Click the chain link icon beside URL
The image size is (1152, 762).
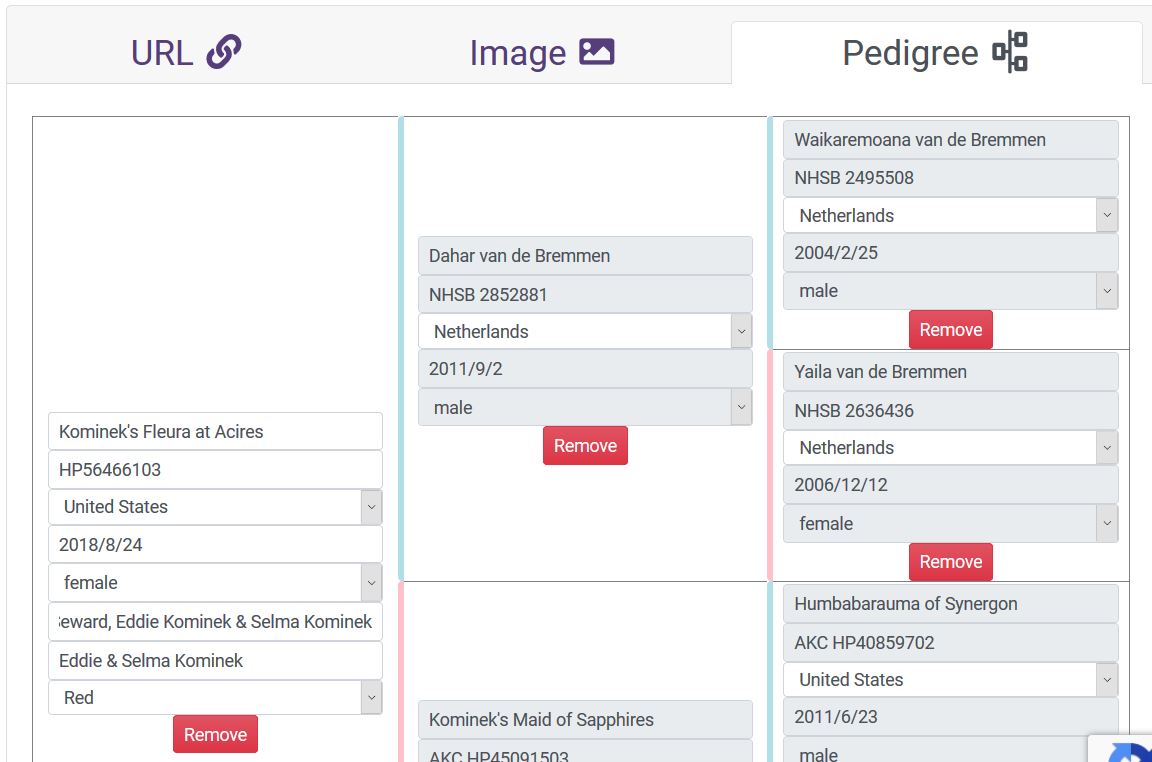pyautogui.click(x=224, y=52)
